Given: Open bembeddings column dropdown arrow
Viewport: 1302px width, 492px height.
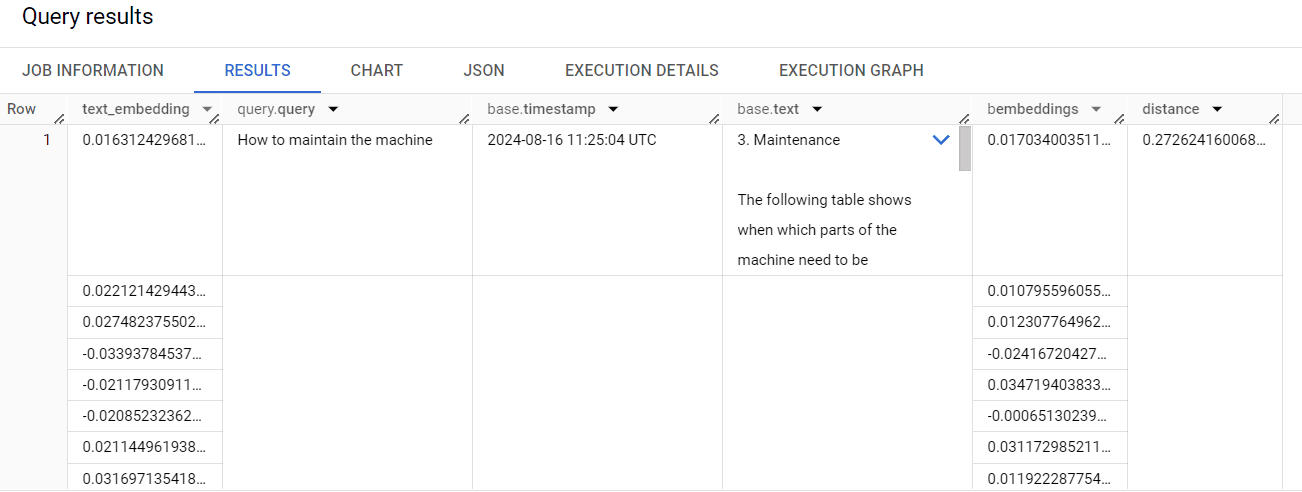Looking at the screenshot, I should (1096, 109).
